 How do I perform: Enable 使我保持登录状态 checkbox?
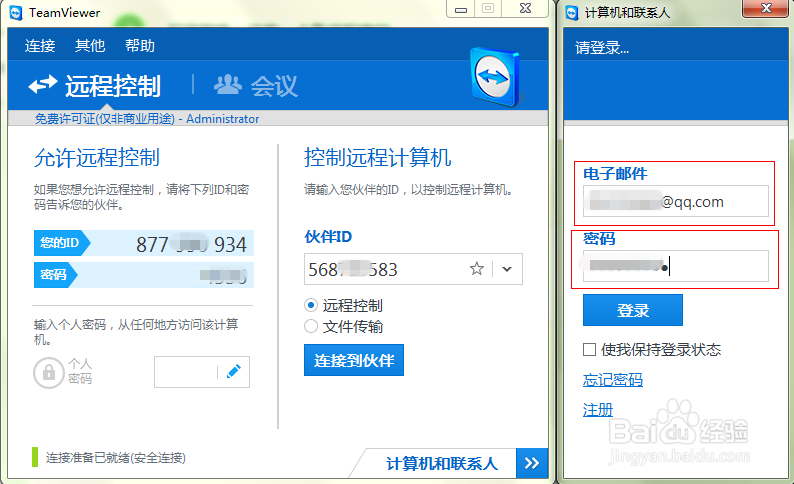pyautogui.click(x=589, y=349)
